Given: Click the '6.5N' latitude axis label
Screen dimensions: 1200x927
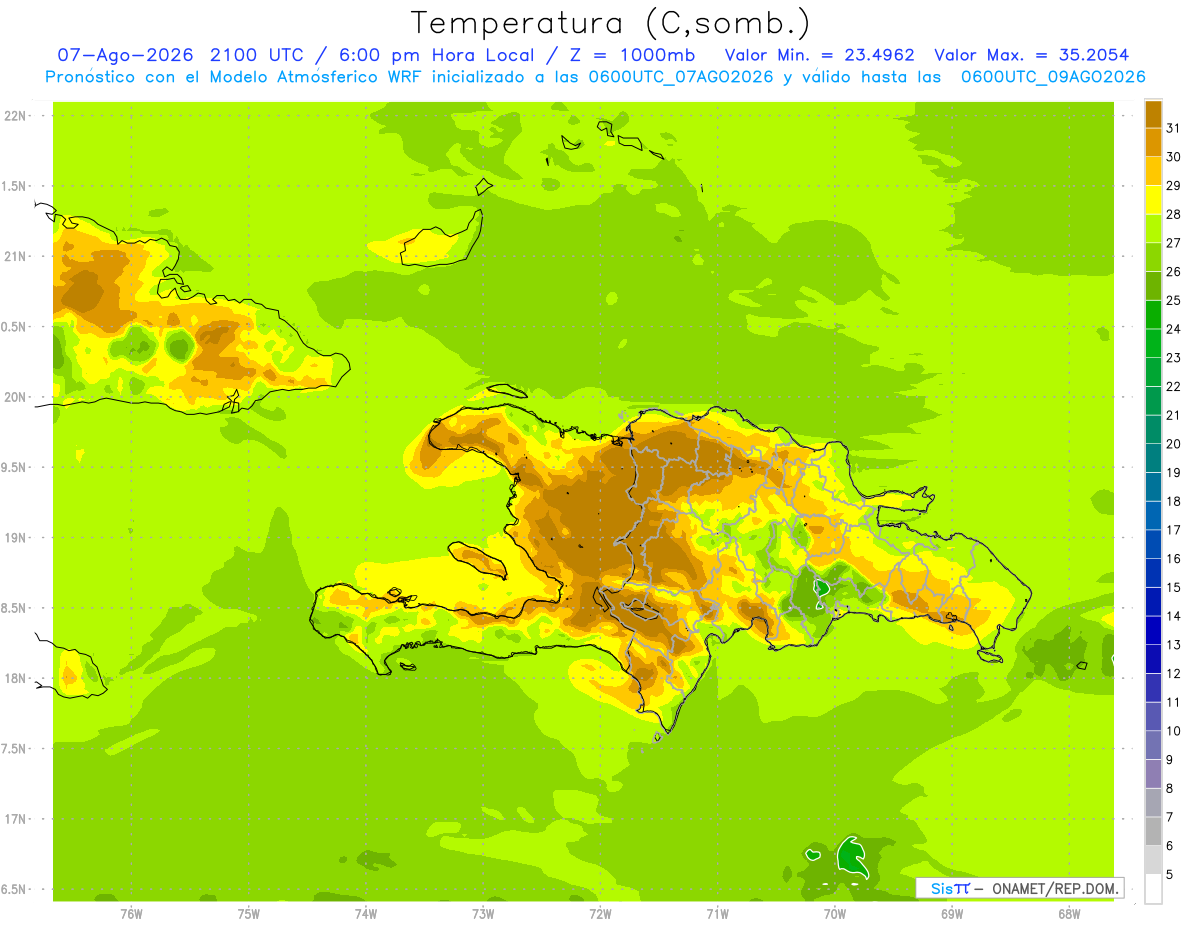Looking at the screenshot, I should [x=15, y=890].
